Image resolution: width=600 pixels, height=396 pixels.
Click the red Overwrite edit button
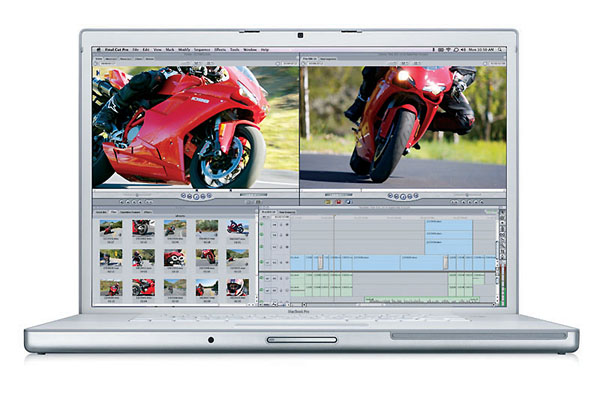click(338, 202)
